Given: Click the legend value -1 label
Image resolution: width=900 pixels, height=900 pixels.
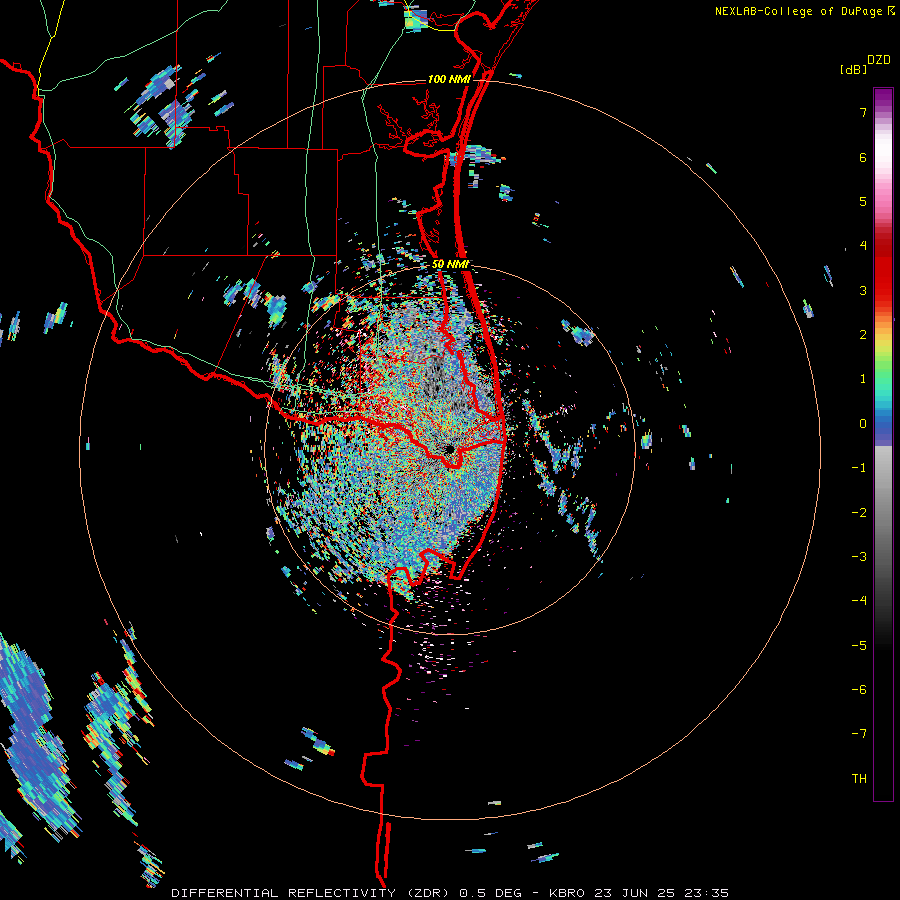Looking at the screenshot, I should click(x=859, y=468).
